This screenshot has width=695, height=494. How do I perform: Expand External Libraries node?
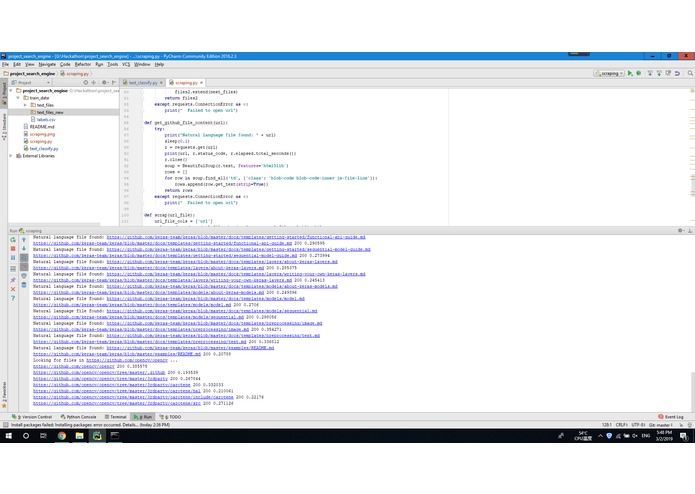[11, 156]
